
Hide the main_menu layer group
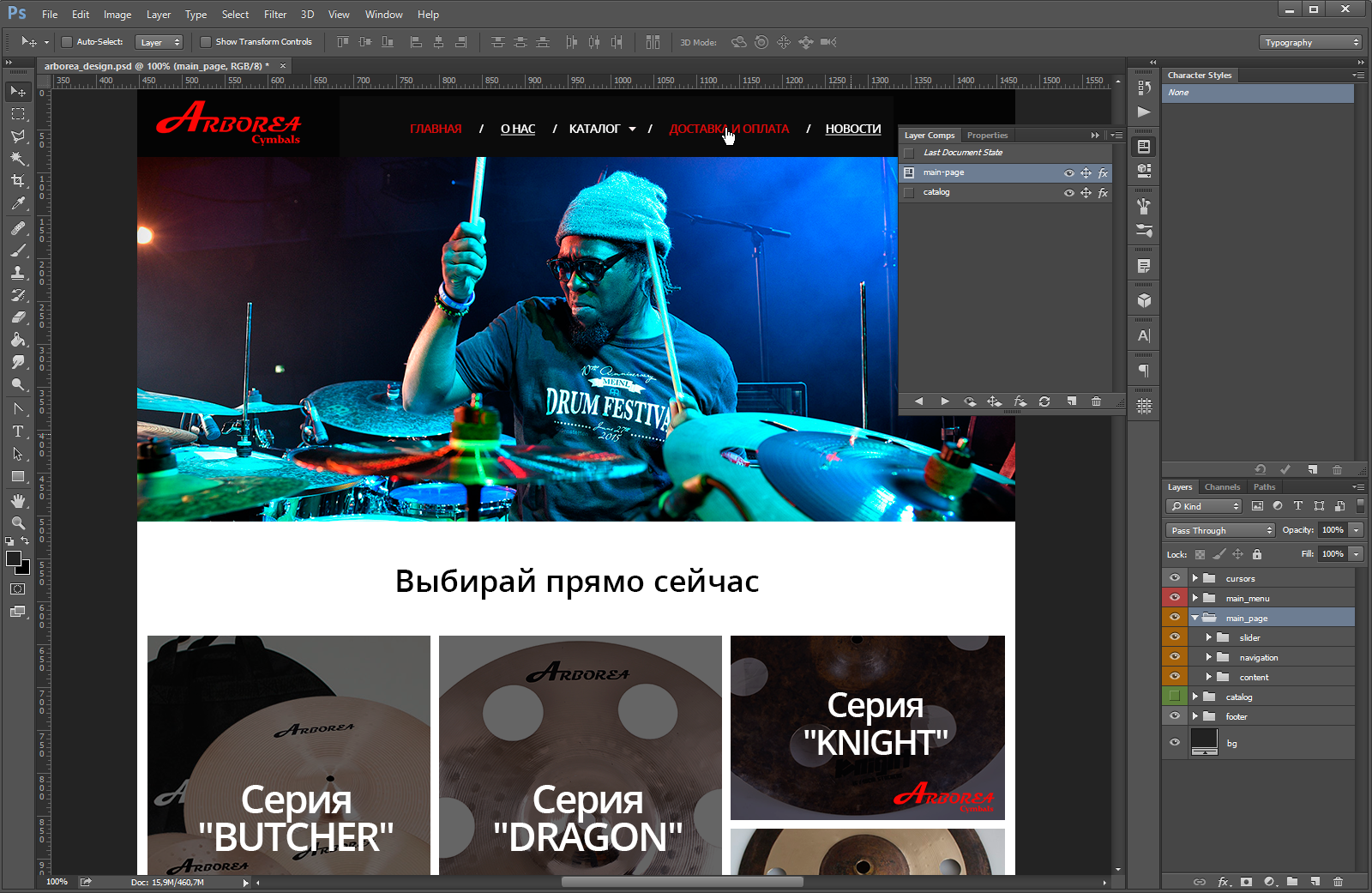coord(1175,598)
